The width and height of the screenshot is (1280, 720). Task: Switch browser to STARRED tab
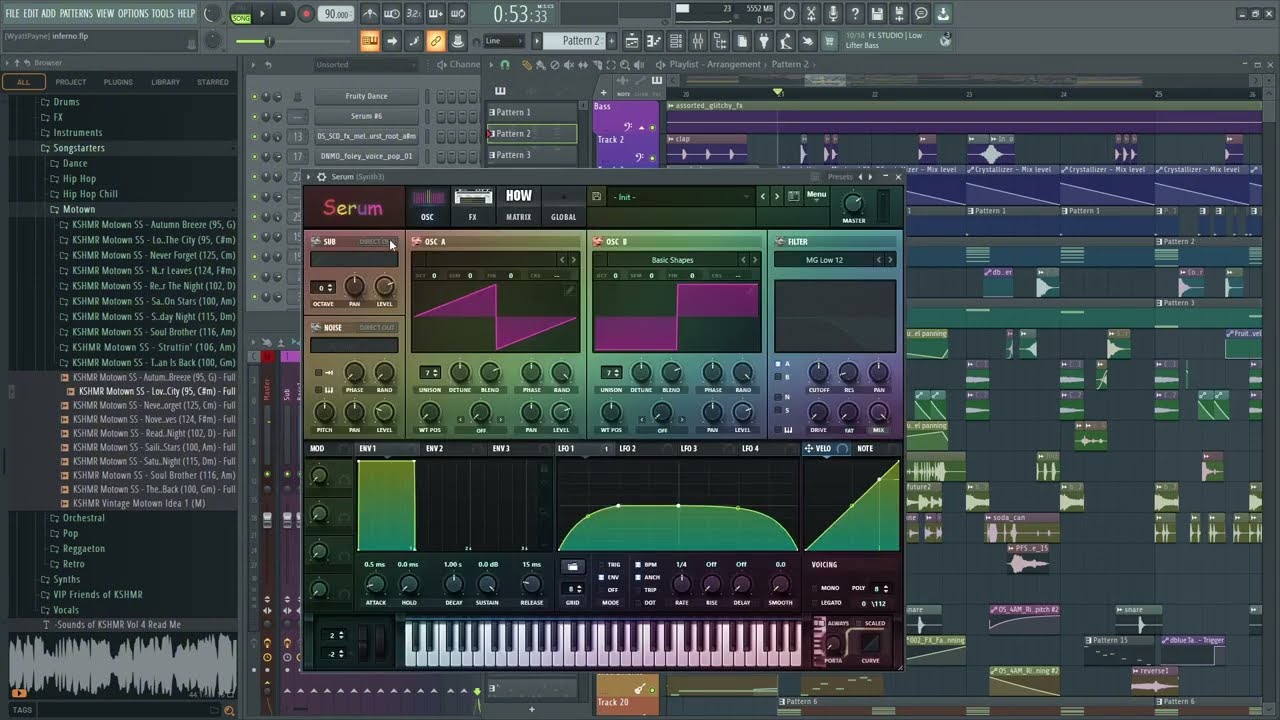[212, 82]
